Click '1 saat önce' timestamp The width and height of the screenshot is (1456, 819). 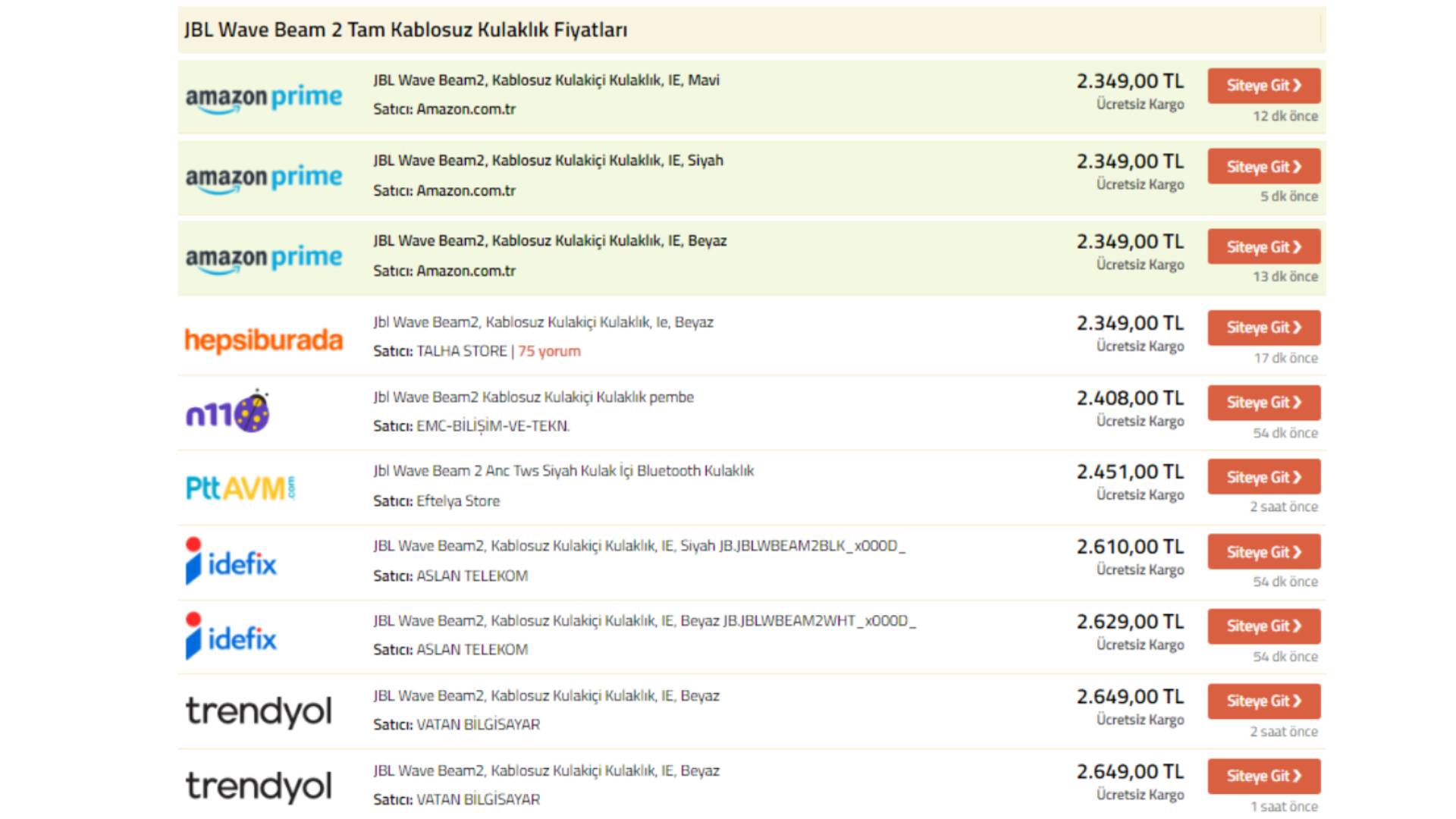(1284, 807)
